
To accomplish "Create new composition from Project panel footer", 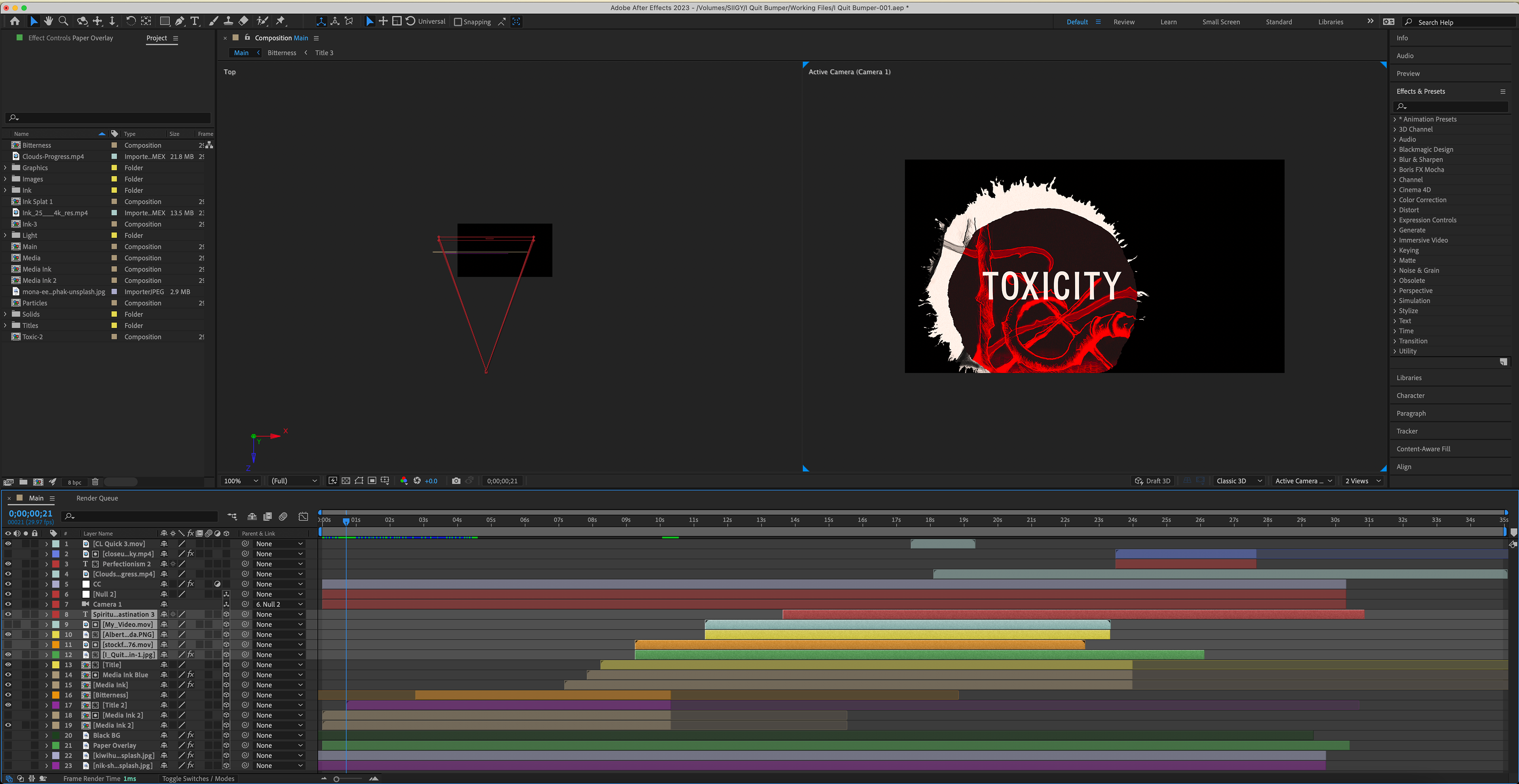I will pyautogui.click(x=38, y=482).
